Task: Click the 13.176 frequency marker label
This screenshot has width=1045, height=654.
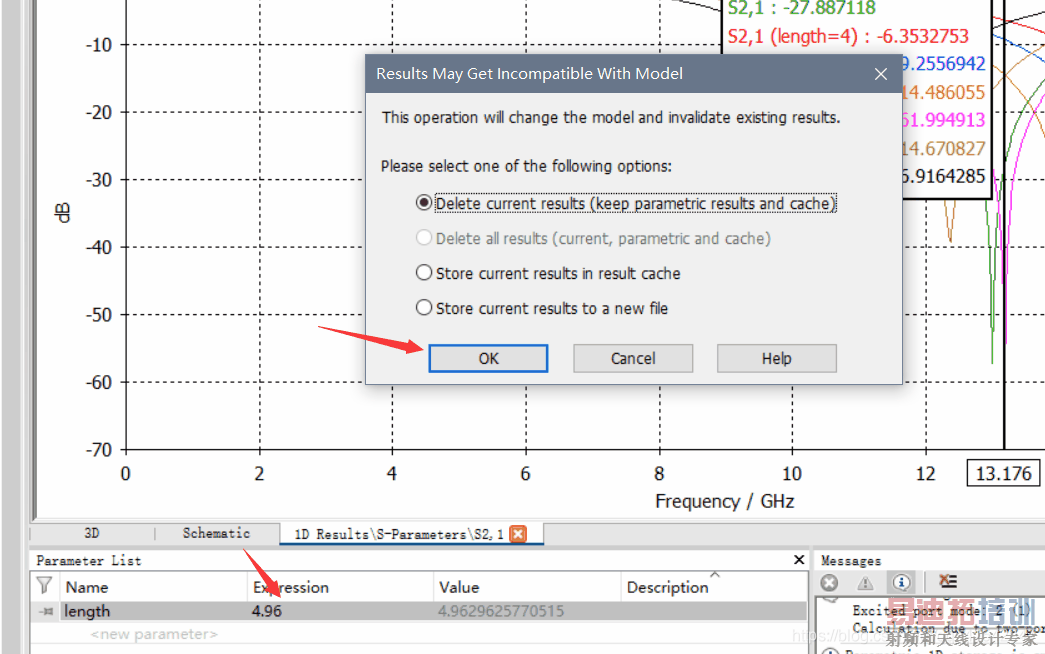Action: (1003, 473)
